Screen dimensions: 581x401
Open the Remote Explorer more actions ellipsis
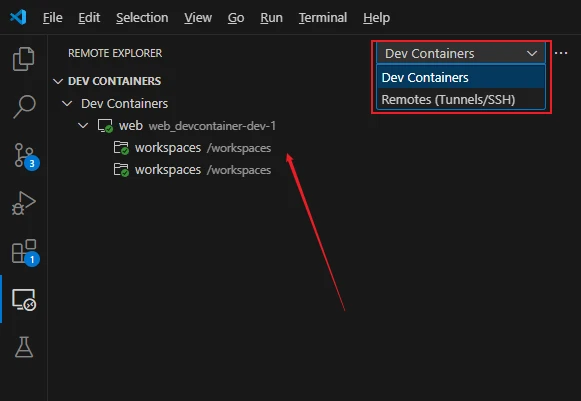(x=561, y=53)
